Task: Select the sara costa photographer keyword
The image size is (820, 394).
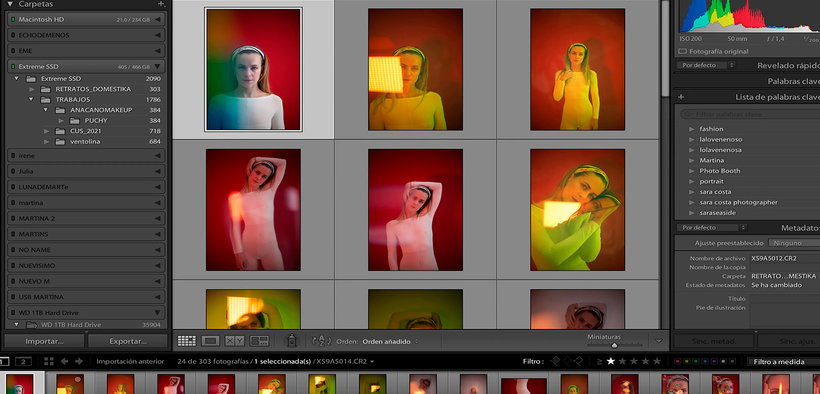Action: (738, 202)
